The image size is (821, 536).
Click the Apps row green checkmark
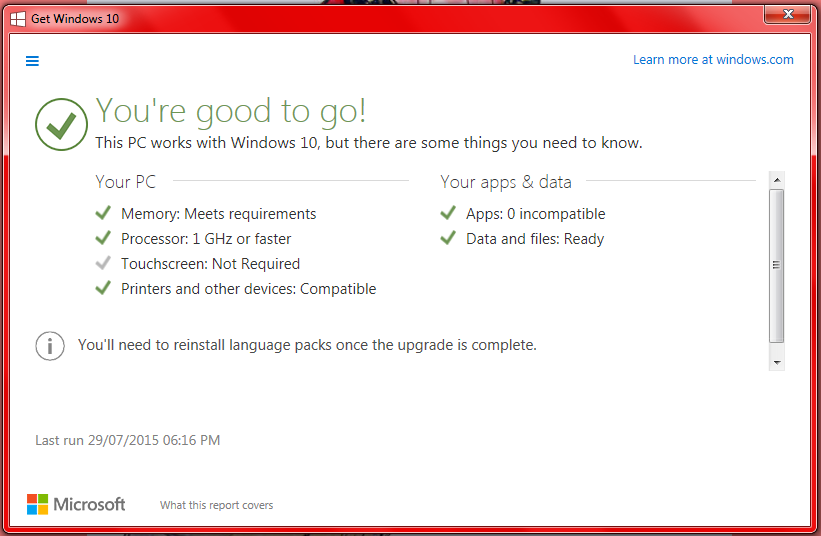(448, 213)
